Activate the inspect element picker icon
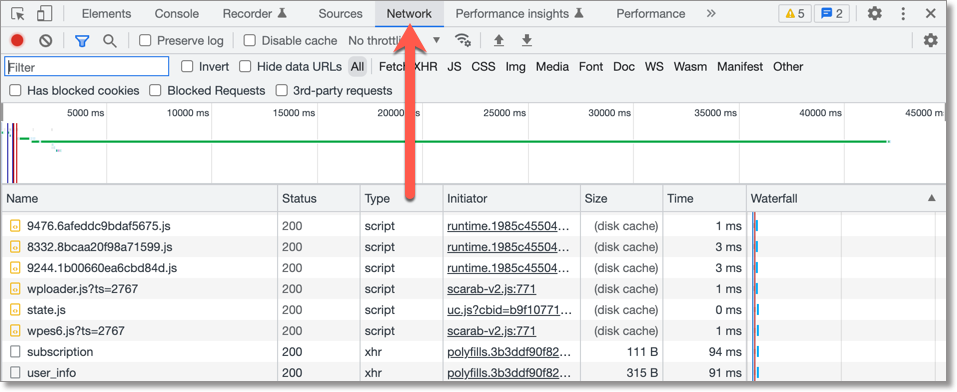This screenshot has height=392, width=957. point(18,13)
